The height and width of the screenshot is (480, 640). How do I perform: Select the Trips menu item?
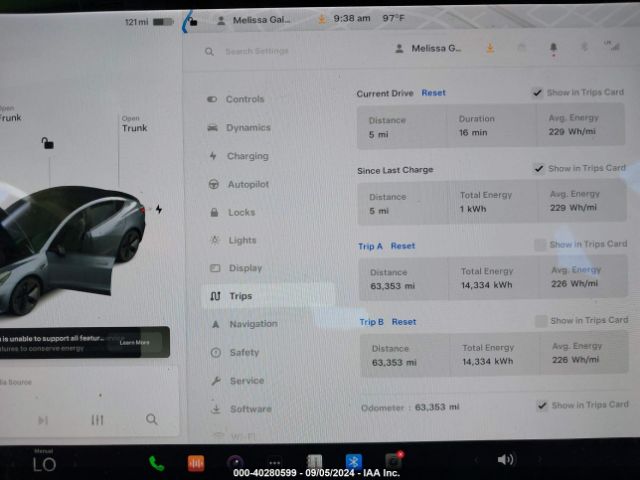[268, 296]
